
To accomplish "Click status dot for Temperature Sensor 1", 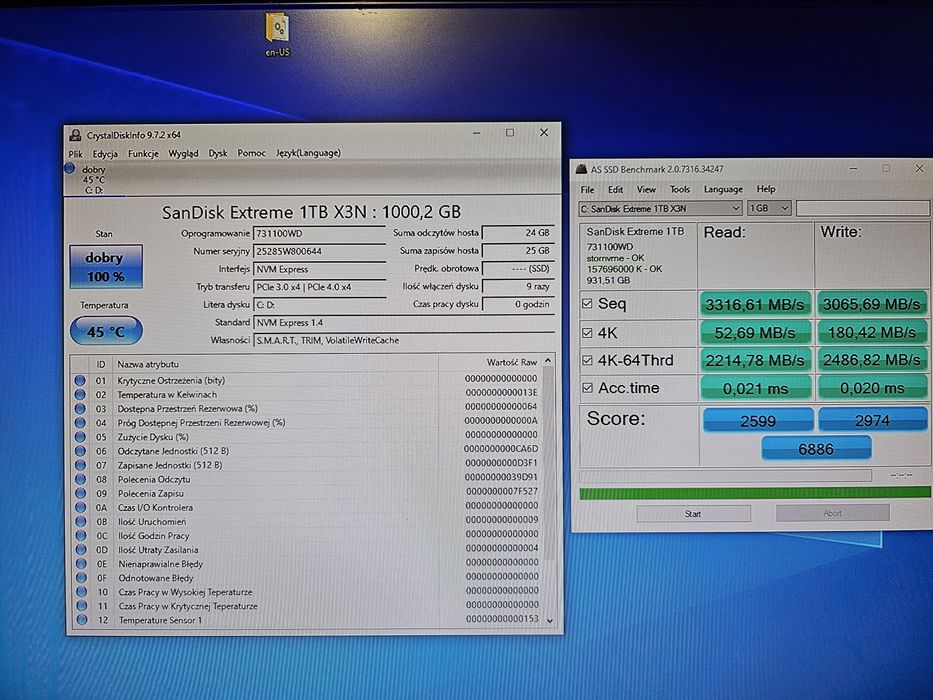I will click(82, 620).
